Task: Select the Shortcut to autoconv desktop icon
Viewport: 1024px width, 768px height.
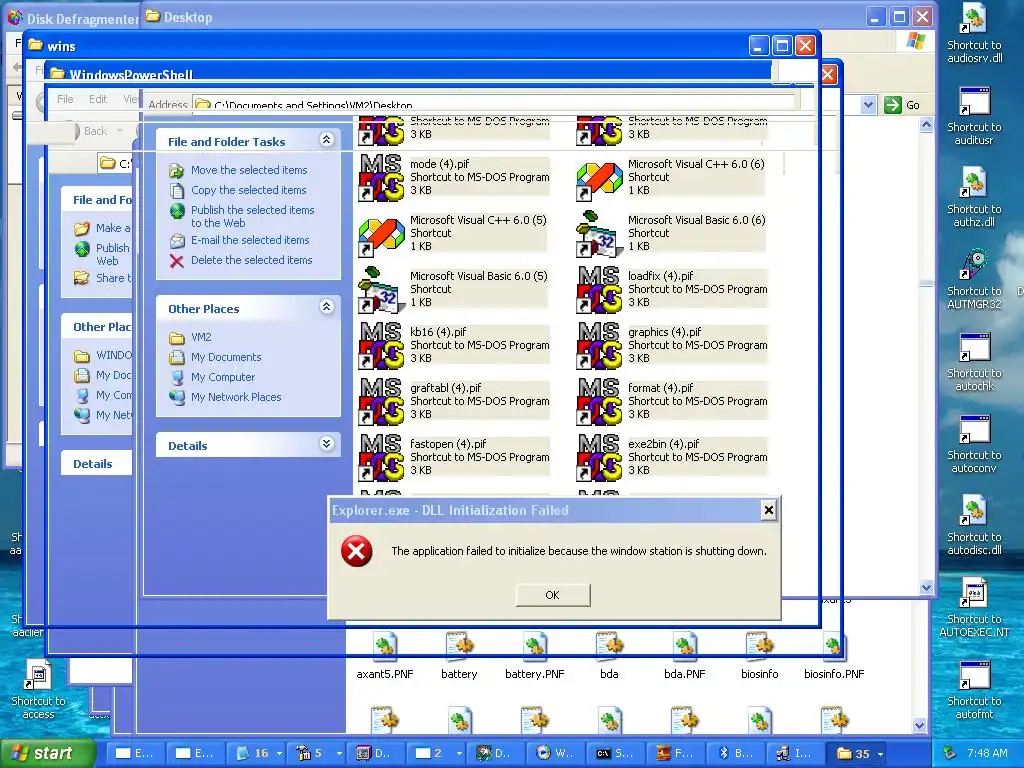Action: point(974,430)
